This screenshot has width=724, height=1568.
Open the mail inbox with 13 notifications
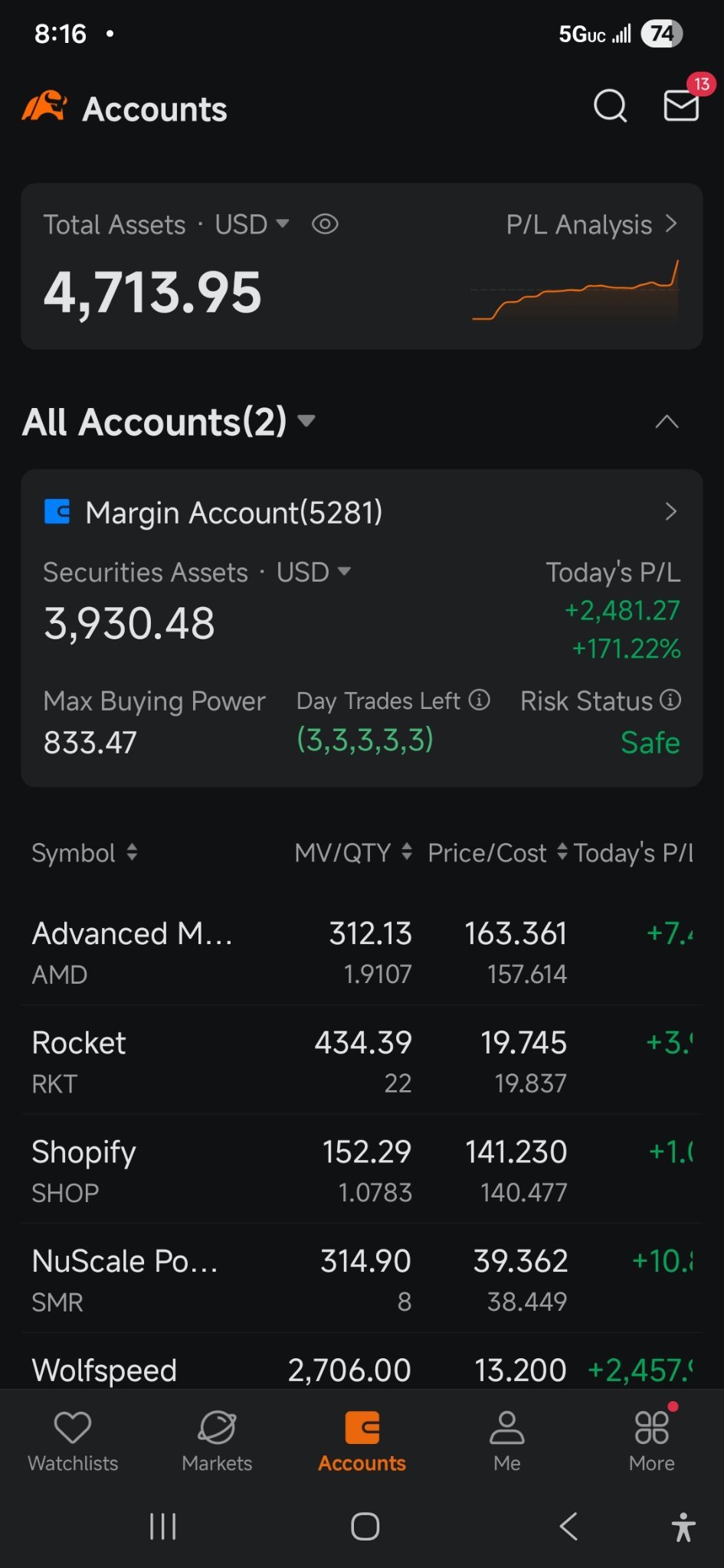pos(681,106)
